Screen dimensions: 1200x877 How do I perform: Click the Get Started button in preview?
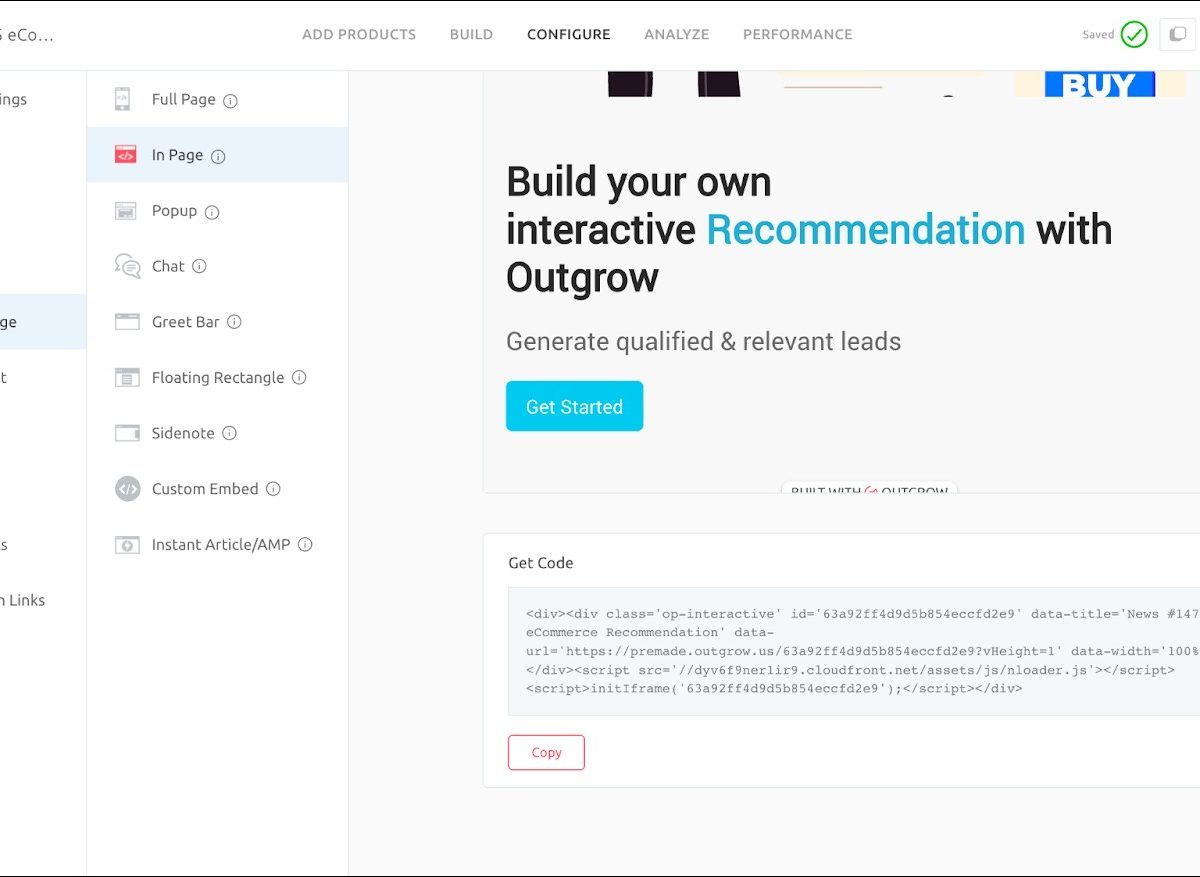[x=574, y=406]
